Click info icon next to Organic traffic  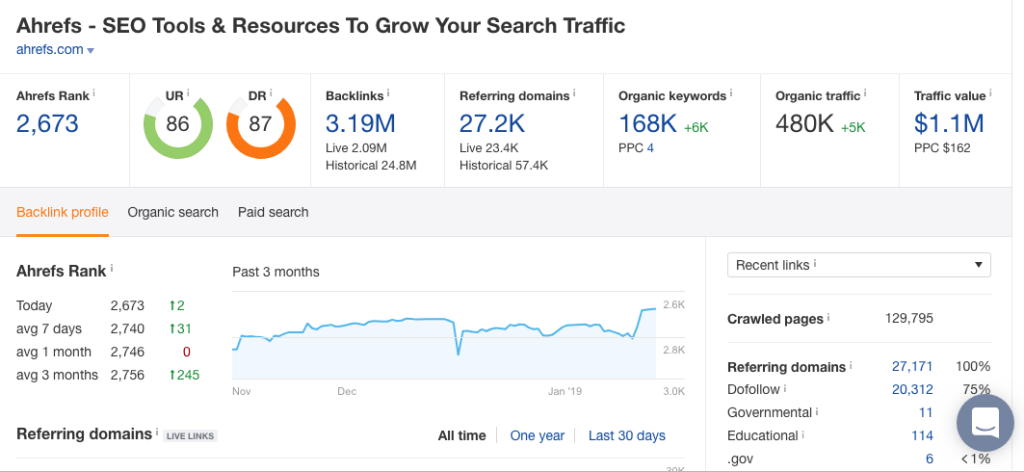pyautogui.click(x=865, y=93)
